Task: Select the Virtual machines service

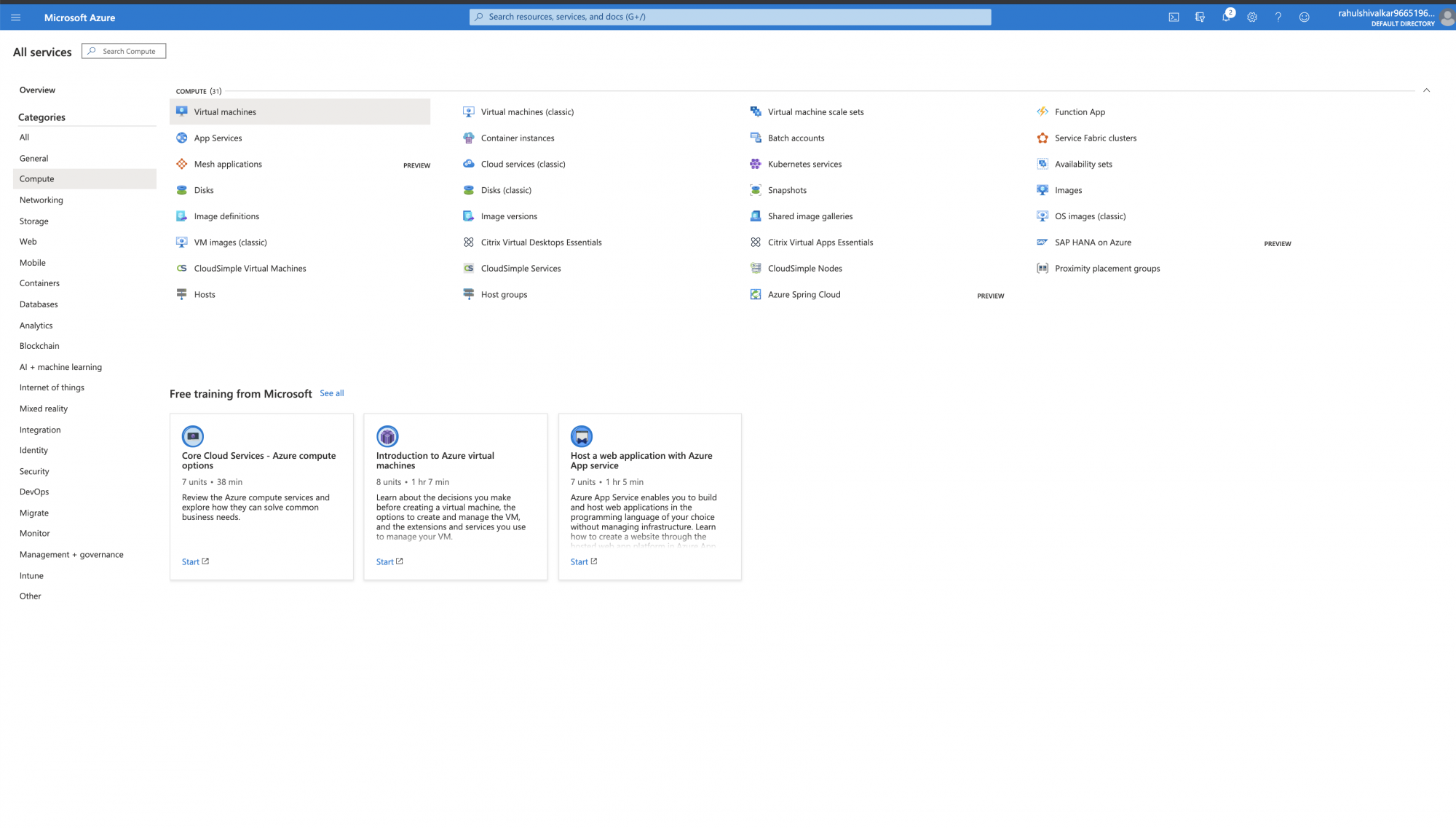Action: [x=224, y=111]
